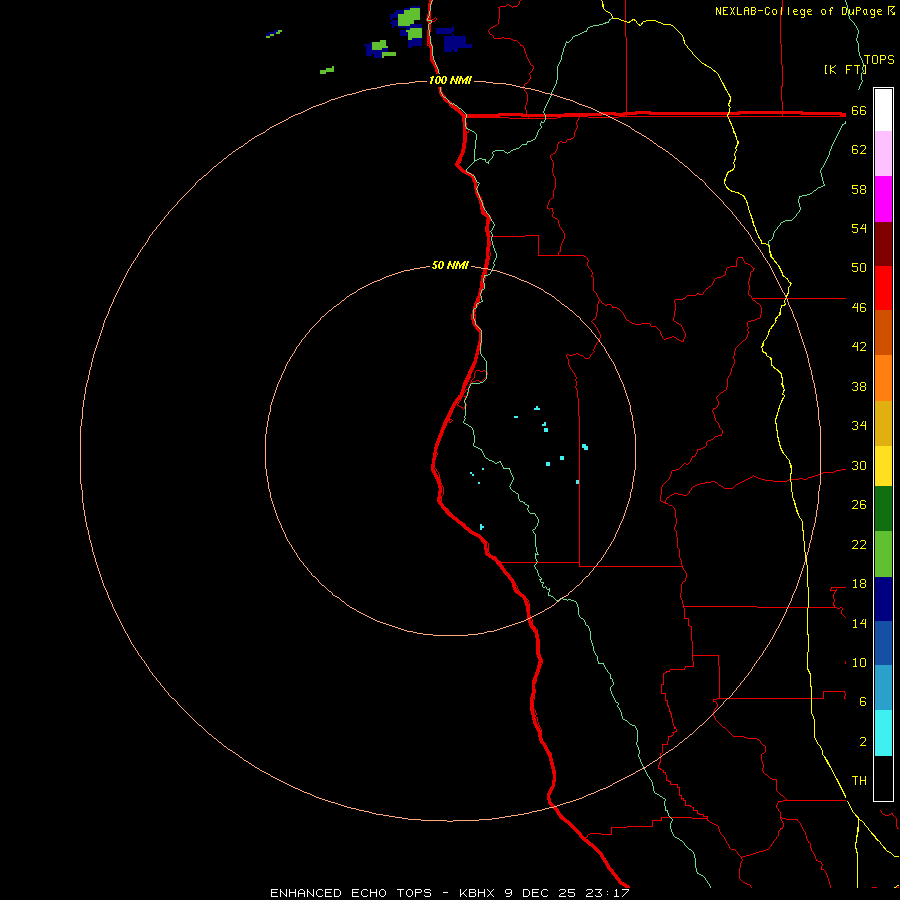Screen dimensions: 900x900
Task: Click the large green echo top cell
Action: click(409, 17)
